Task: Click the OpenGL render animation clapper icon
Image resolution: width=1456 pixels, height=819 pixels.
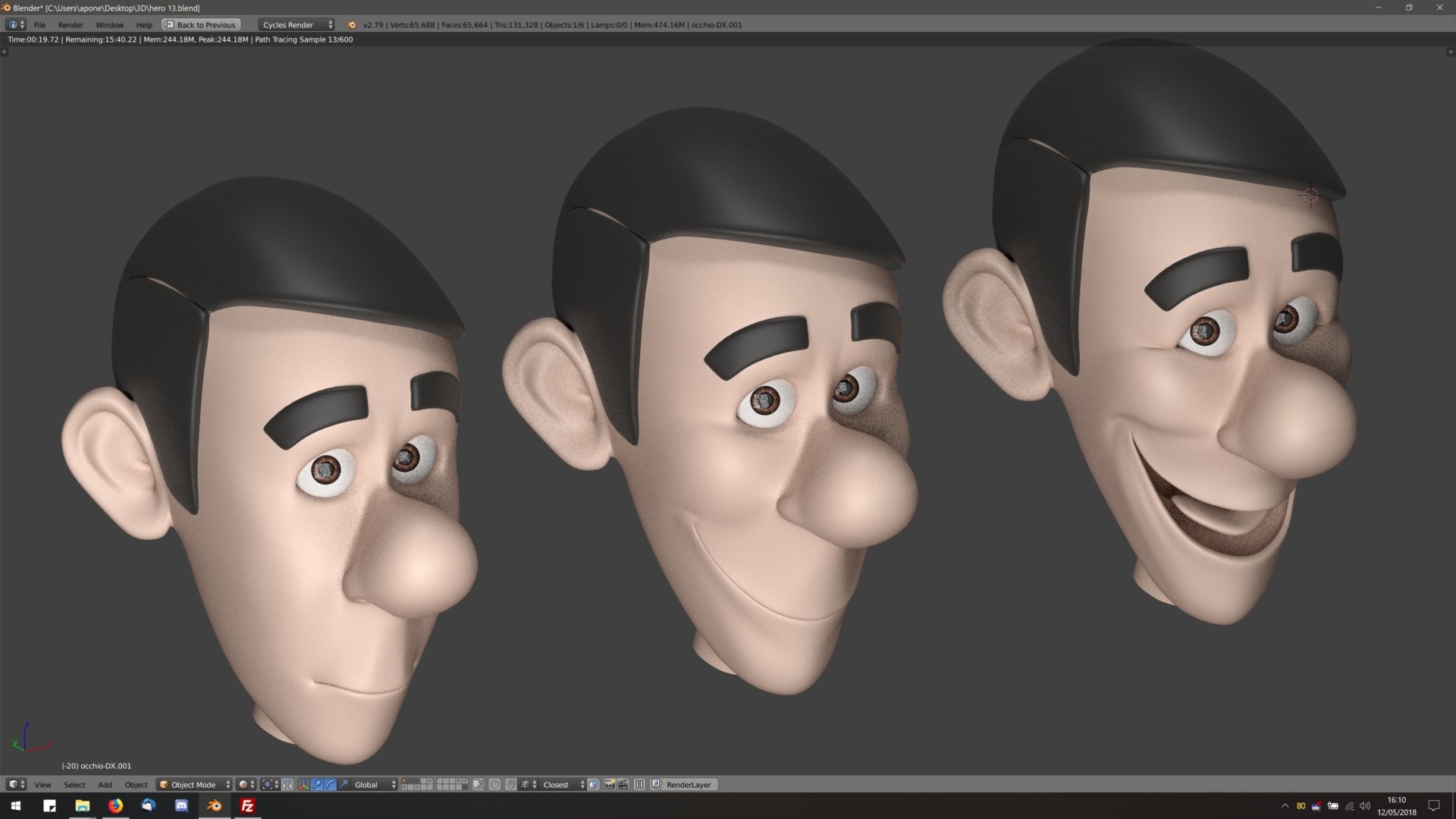Action: coord(623,784)
